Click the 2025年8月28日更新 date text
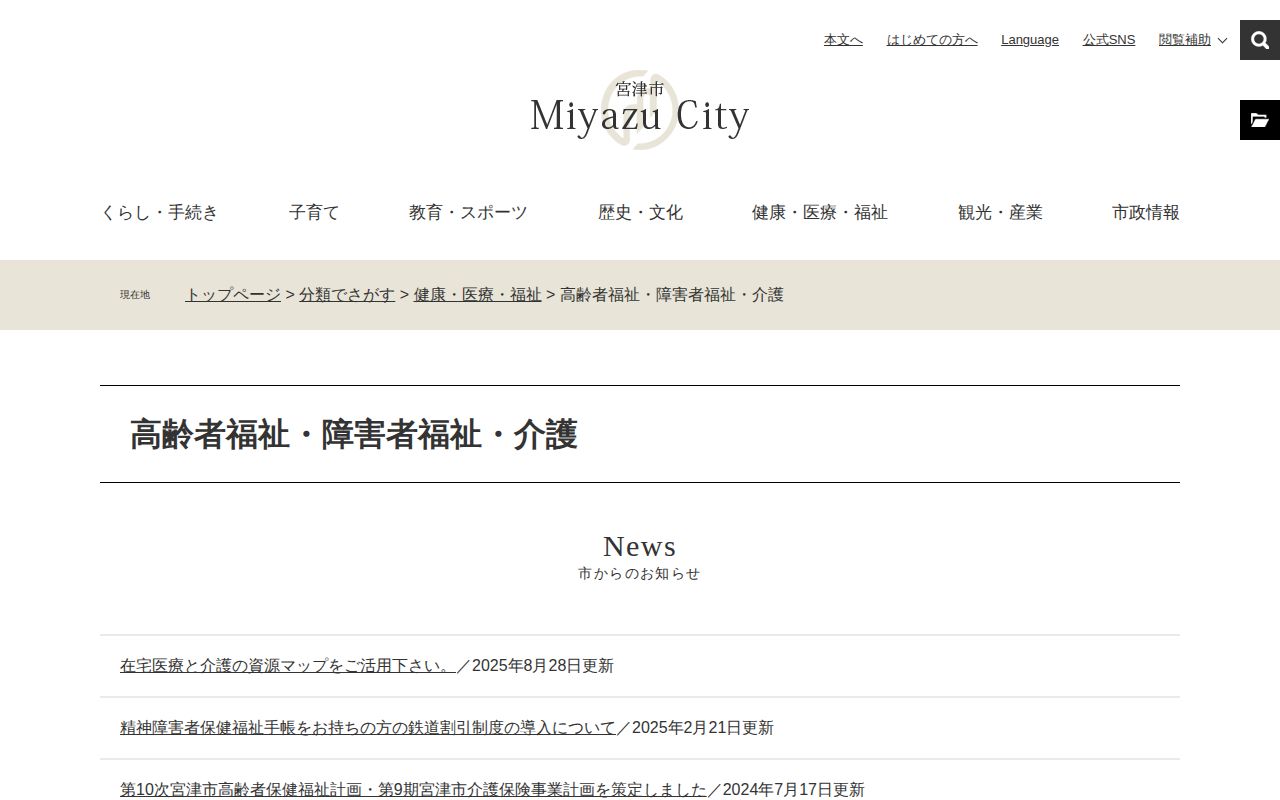Viewport: 1280px width, 800px height. (x=543, y=666)
